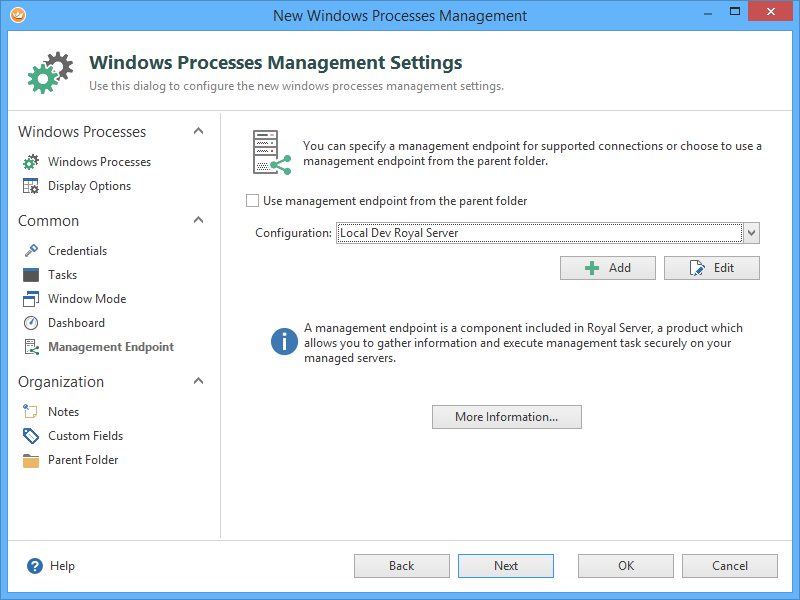The image size is (800, 600).
Task: Open the Configuration dropdown arrow
Action: tap(752, 233)
